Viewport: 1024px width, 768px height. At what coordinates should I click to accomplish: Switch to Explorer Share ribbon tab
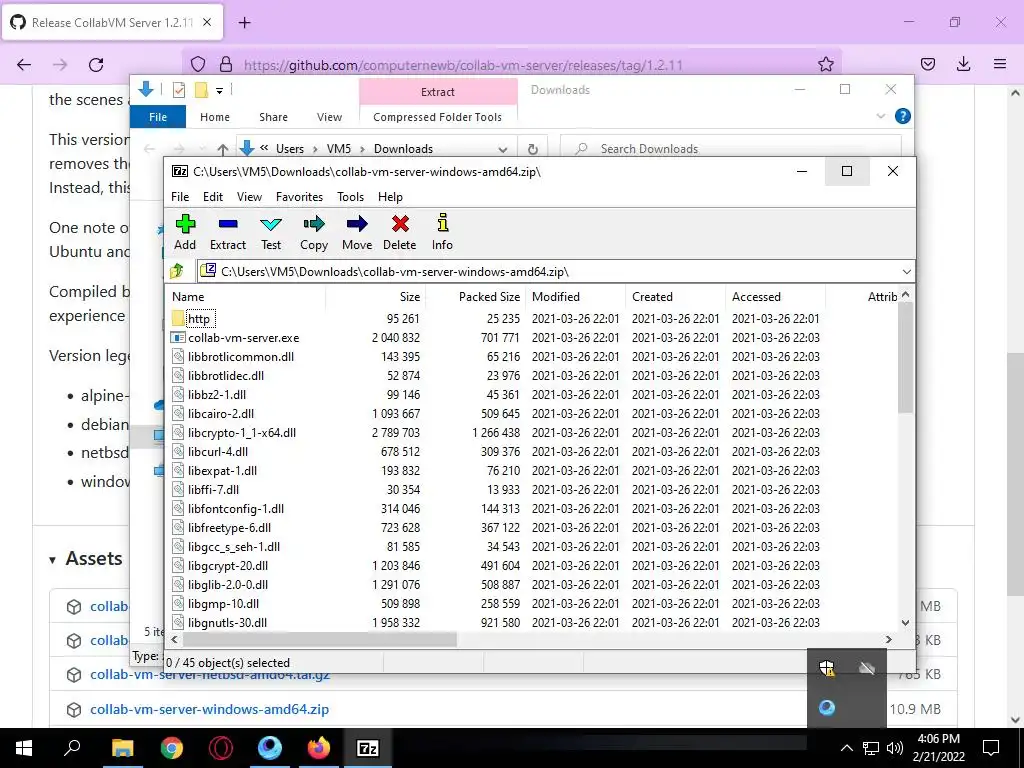[x=273, y=117]
